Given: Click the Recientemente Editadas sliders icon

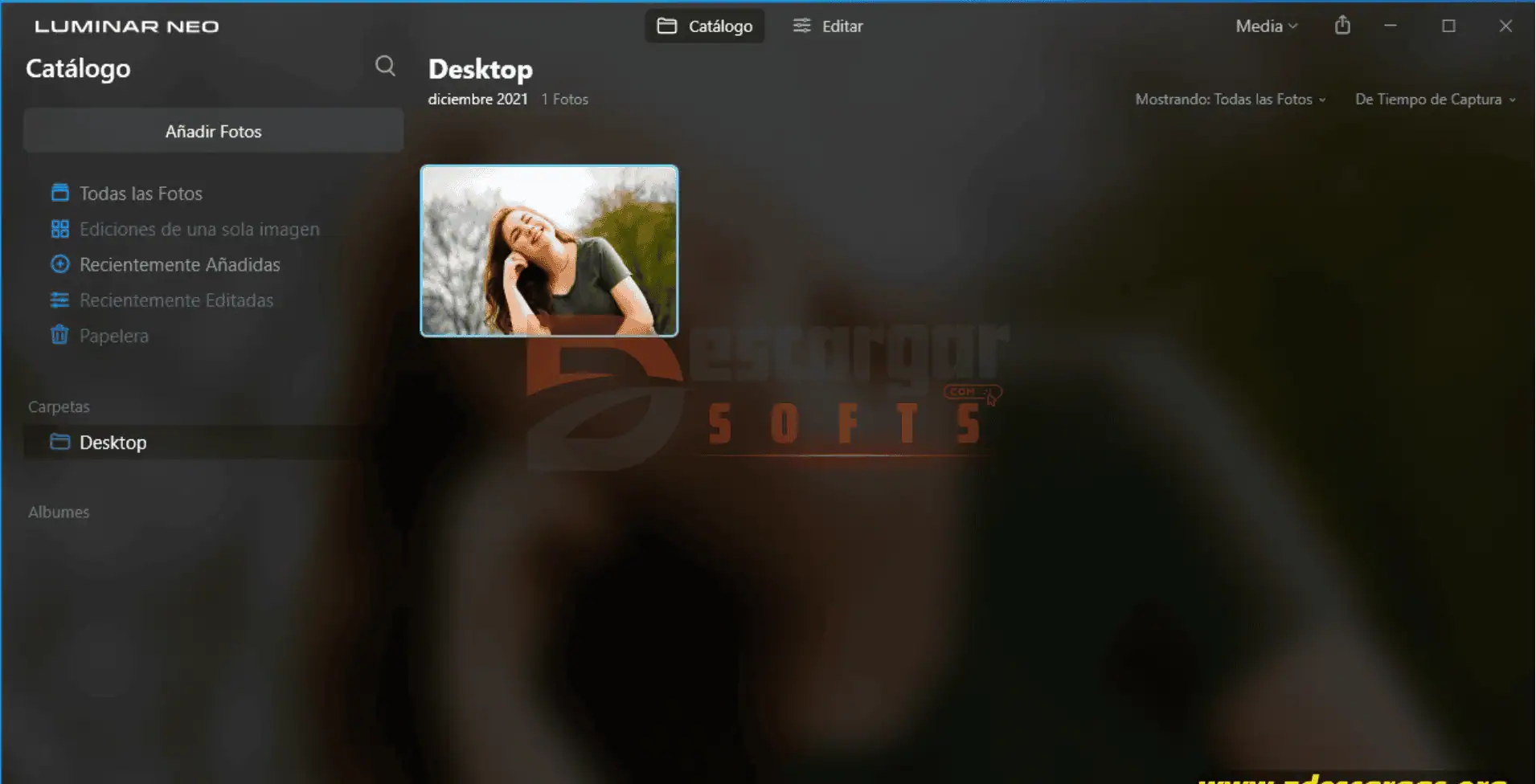Looking at the screenshot, I should [59, 300].
